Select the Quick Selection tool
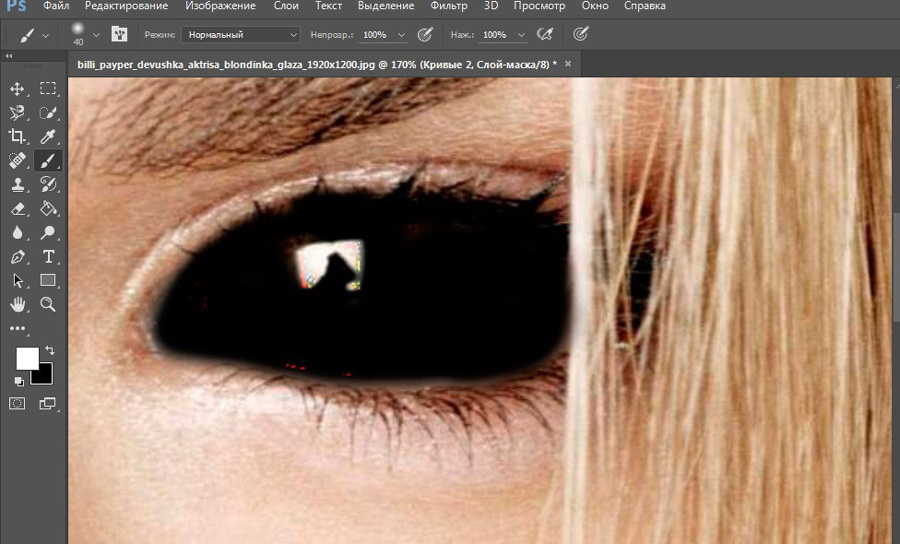 (48, 112)
